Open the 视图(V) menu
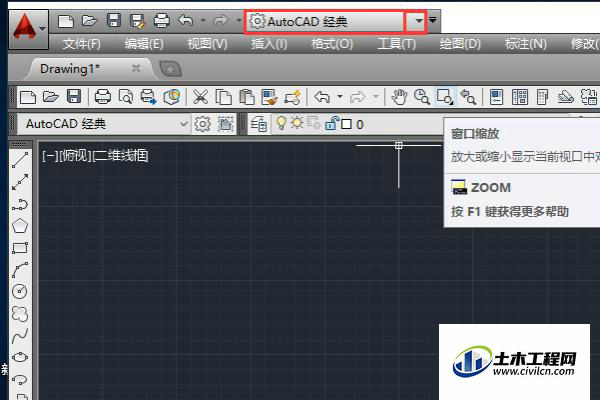The height and width of the screenshot is (400, 600). (x=207, y=44)
